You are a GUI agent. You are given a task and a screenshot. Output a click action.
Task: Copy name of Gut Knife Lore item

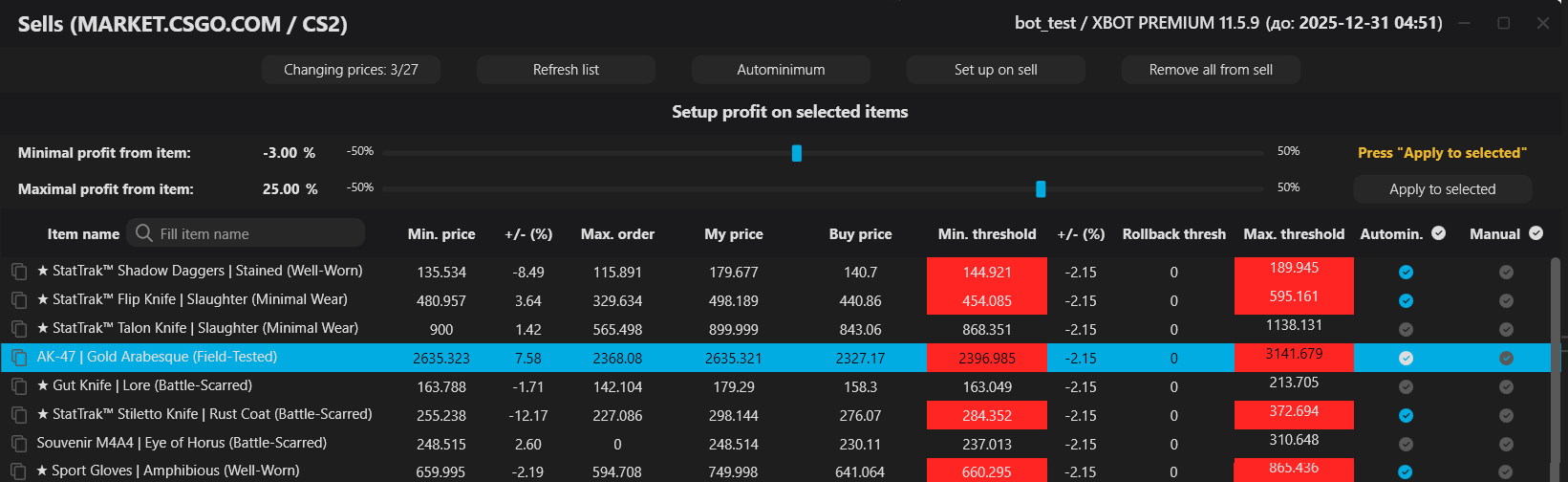click(x=19, y=386)
